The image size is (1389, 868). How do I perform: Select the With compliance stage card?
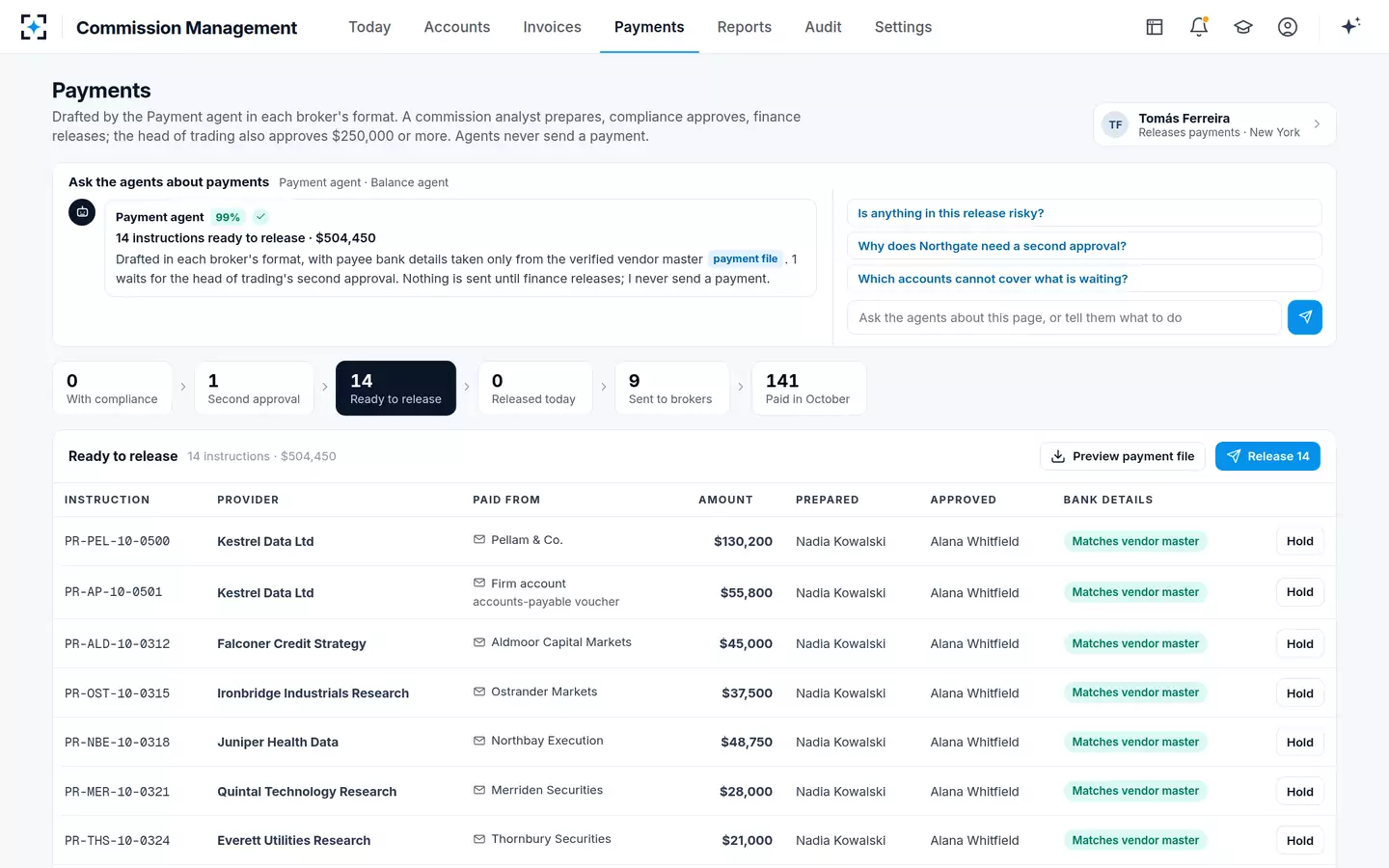click(112, 388)
